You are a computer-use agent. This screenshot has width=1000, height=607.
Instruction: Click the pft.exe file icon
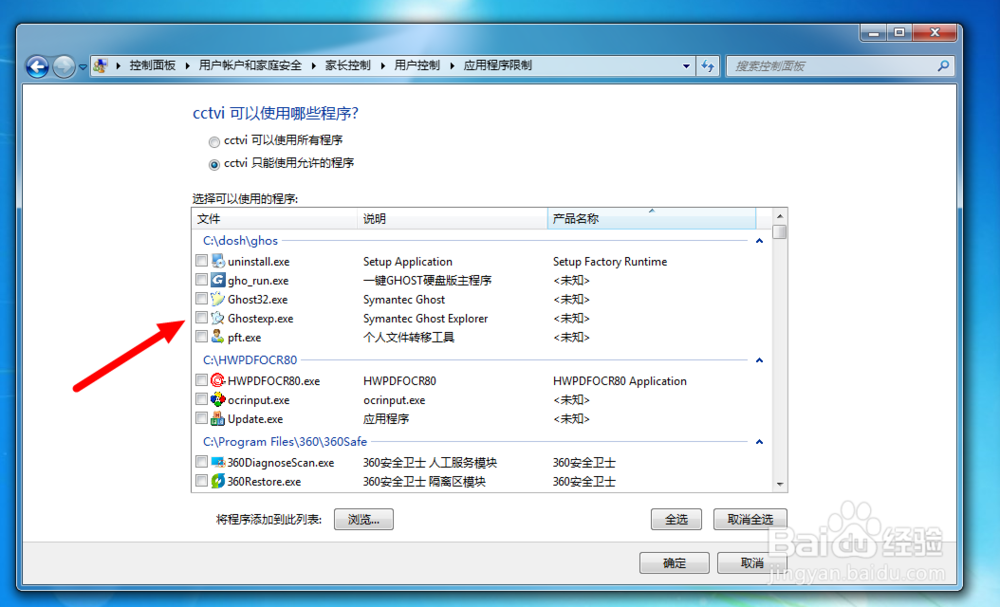[x=218, y=336]
